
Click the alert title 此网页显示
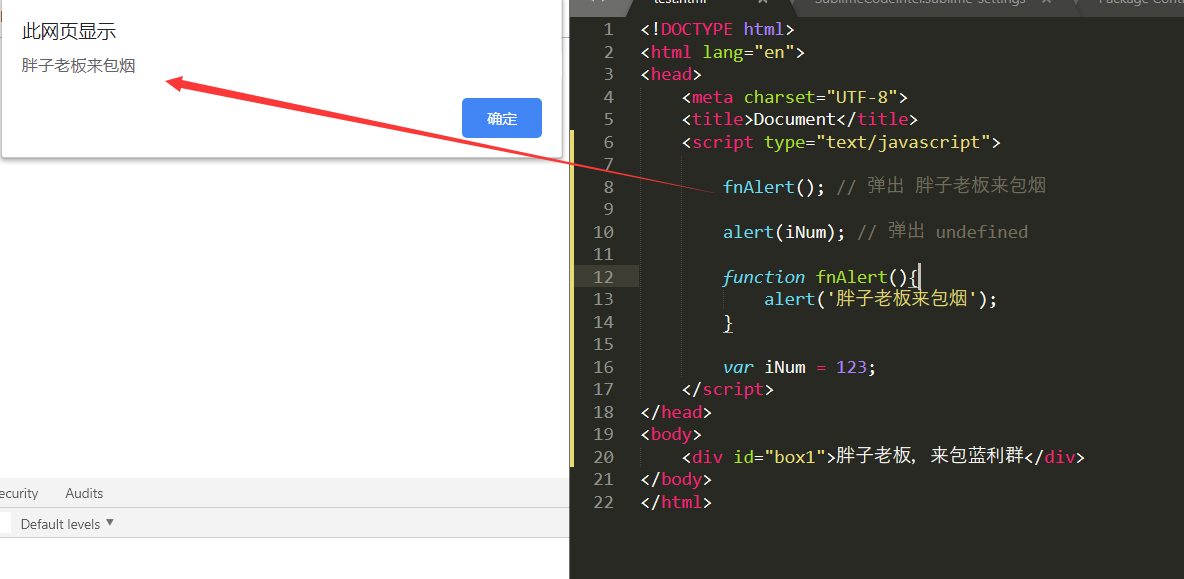click(69, 32)
